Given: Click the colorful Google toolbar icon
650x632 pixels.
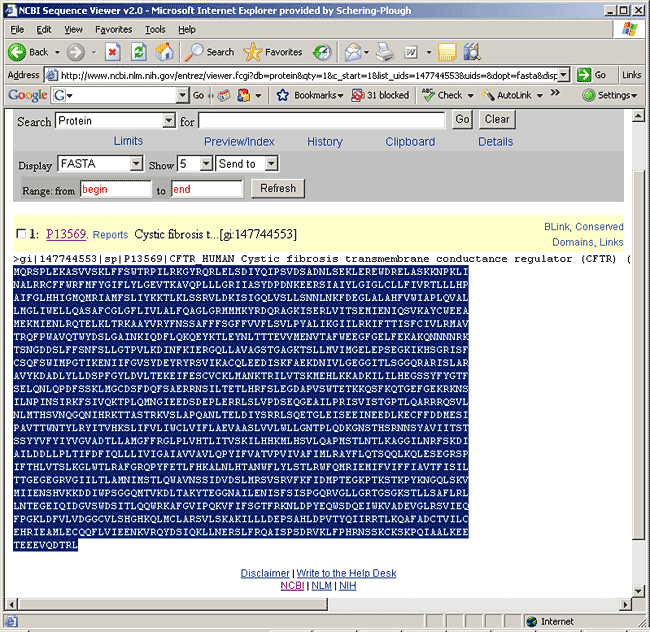Looking at the screenshot, I should click(243, 96).
